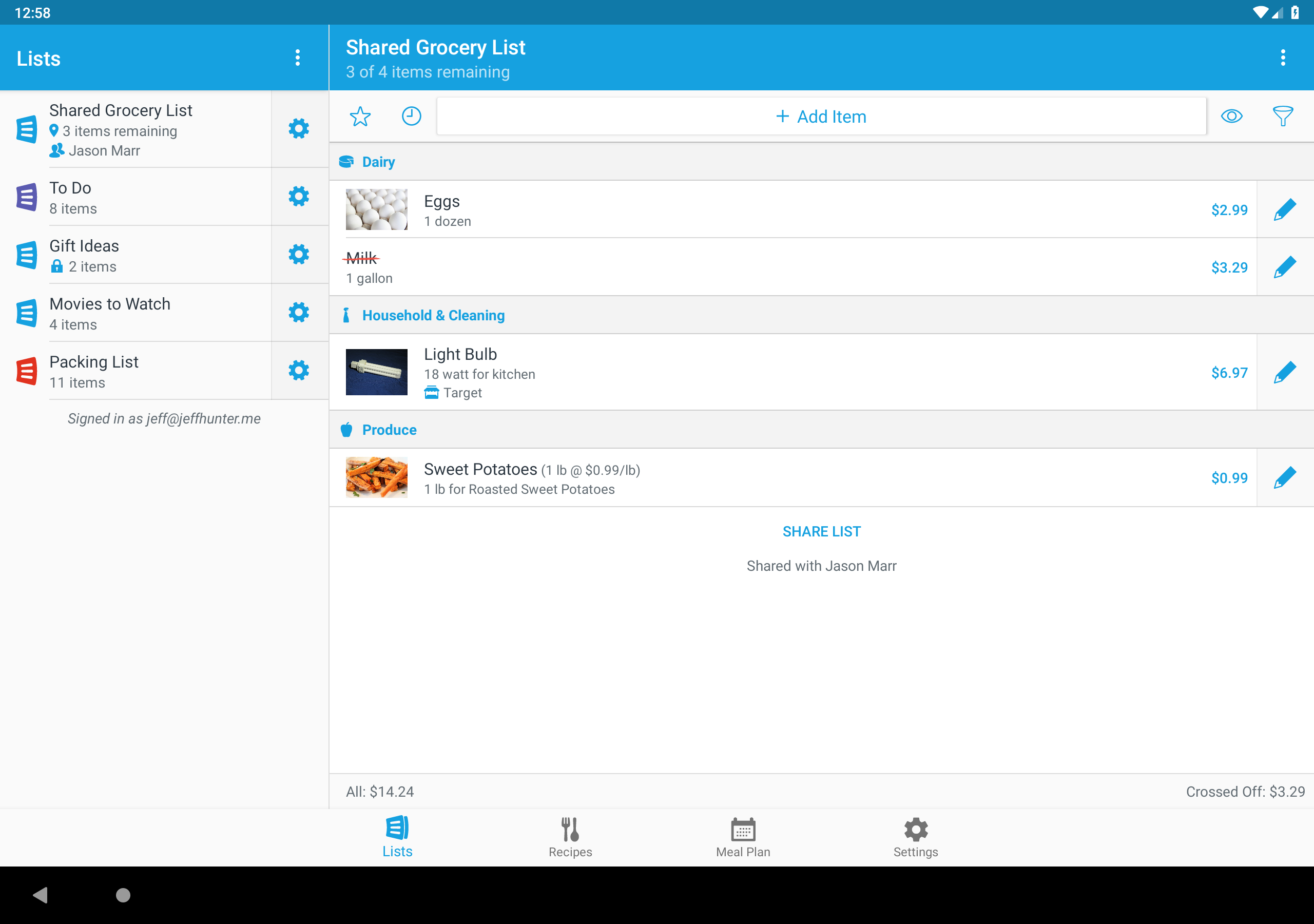Click the shared people icon beside Jason Marr

[56, 150]
